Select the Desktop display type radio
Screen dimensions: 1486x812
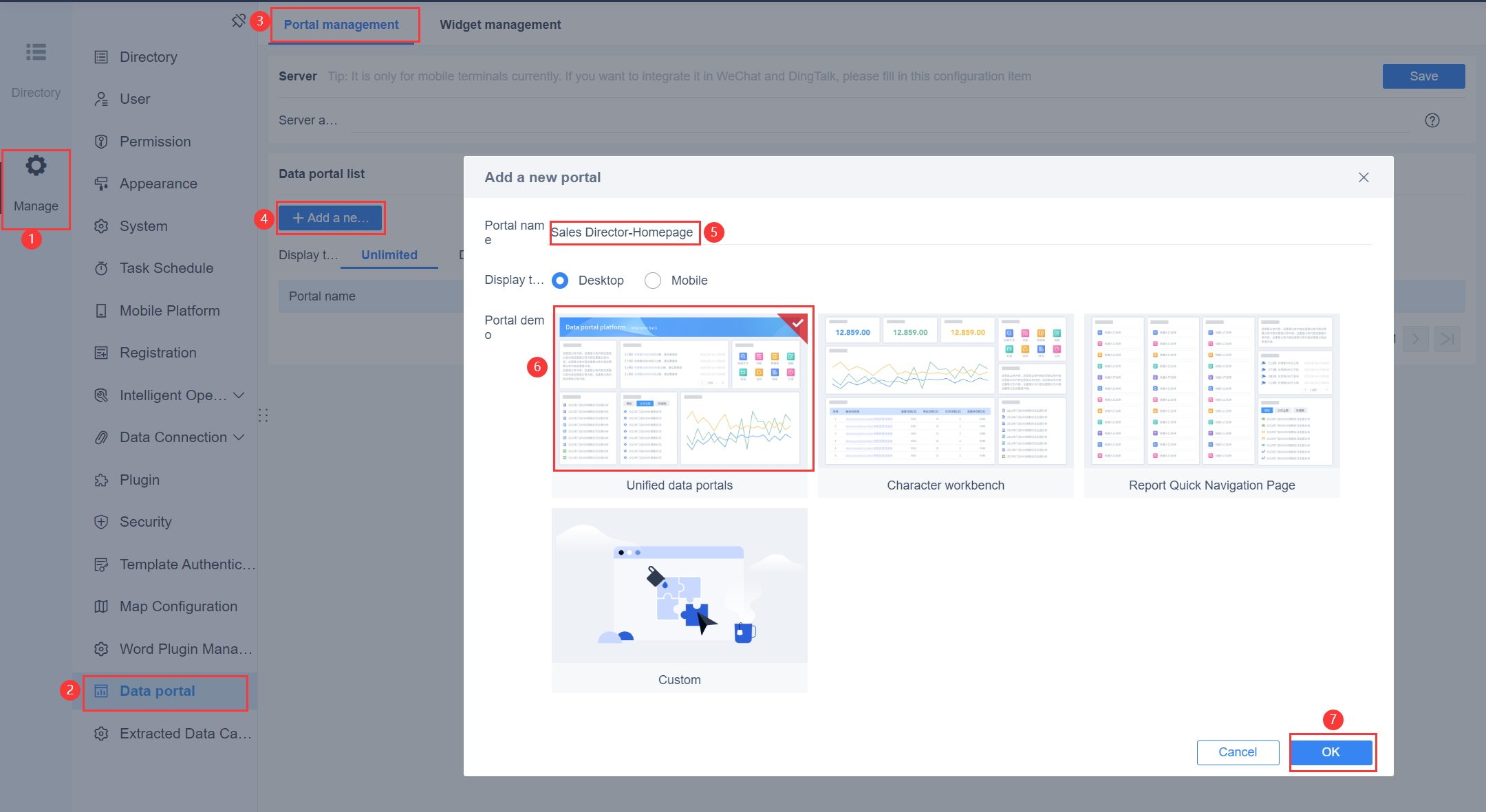pos(559,280)
